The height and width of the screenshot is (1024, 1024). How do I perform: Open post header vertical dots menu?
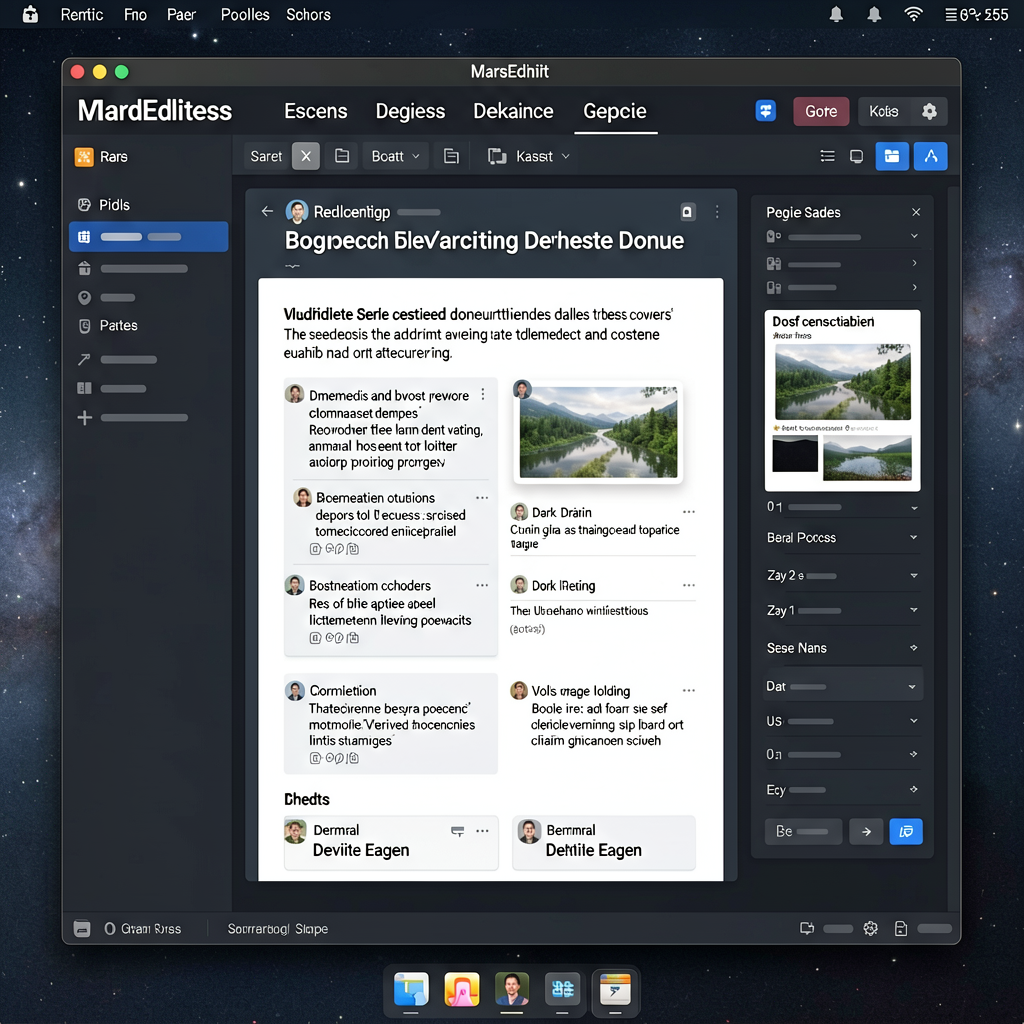[x=717, y=212]
